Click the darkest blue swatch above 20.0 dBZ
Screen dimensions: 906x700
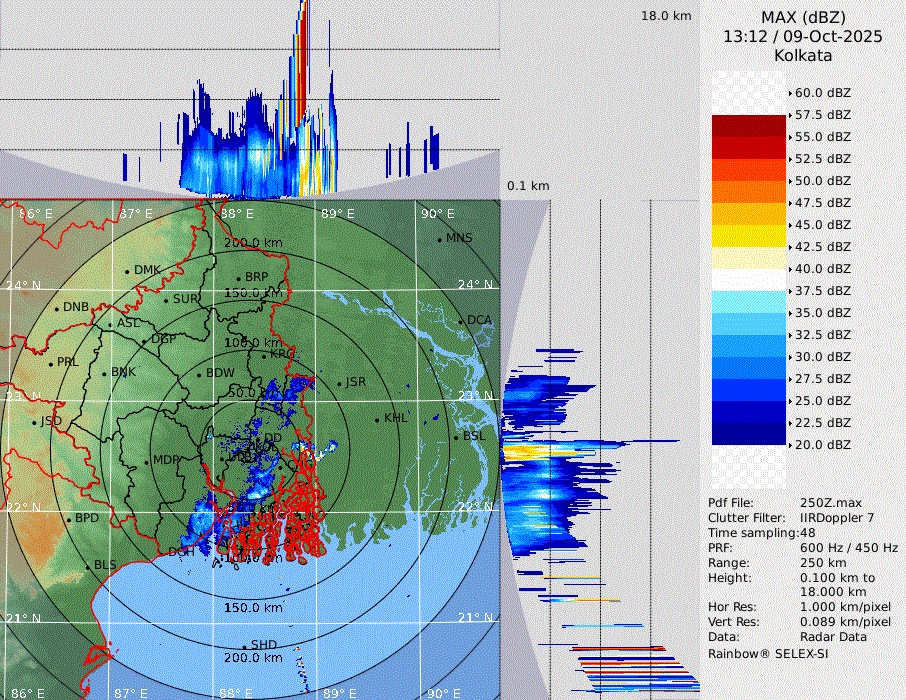click(x=748, y=434)
